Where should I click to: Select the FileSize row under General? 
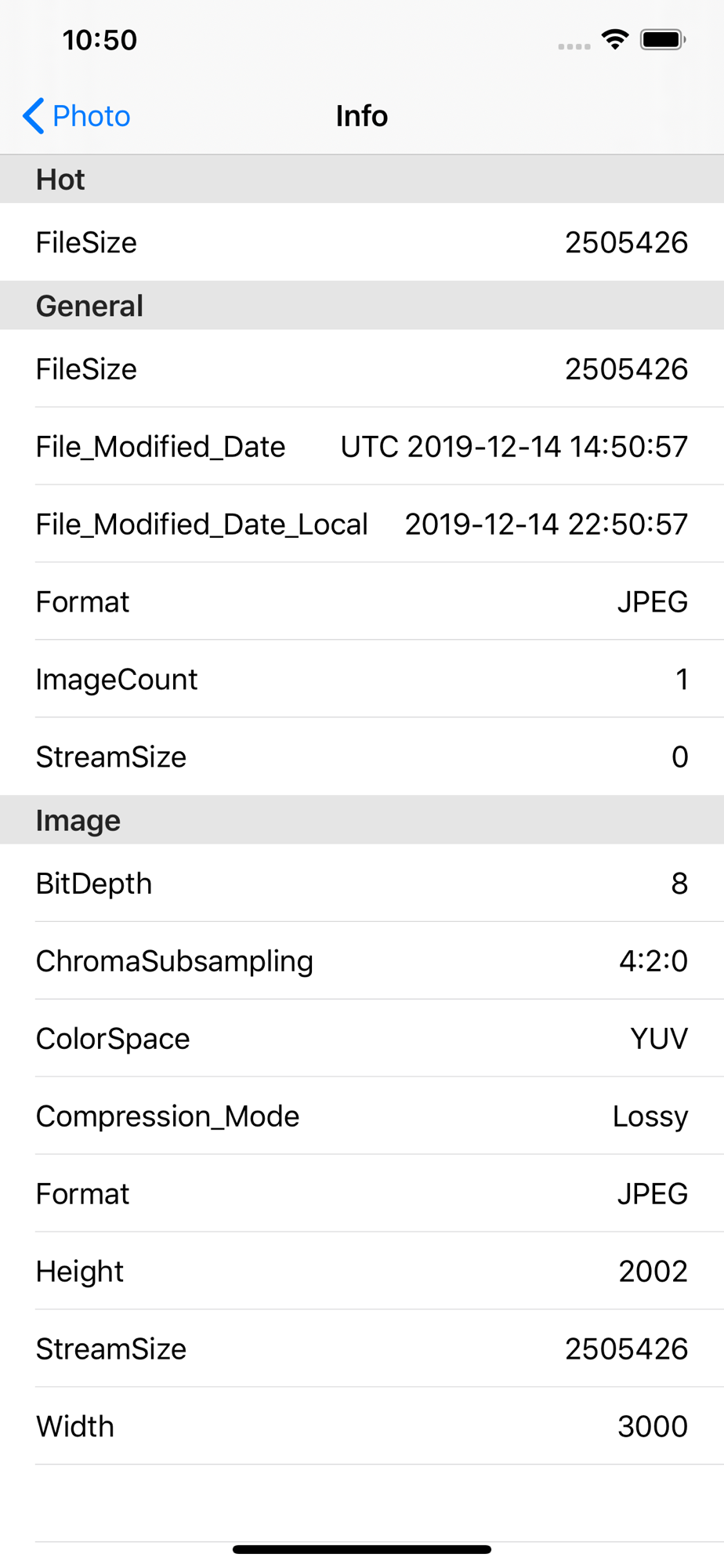coord(362,368)
